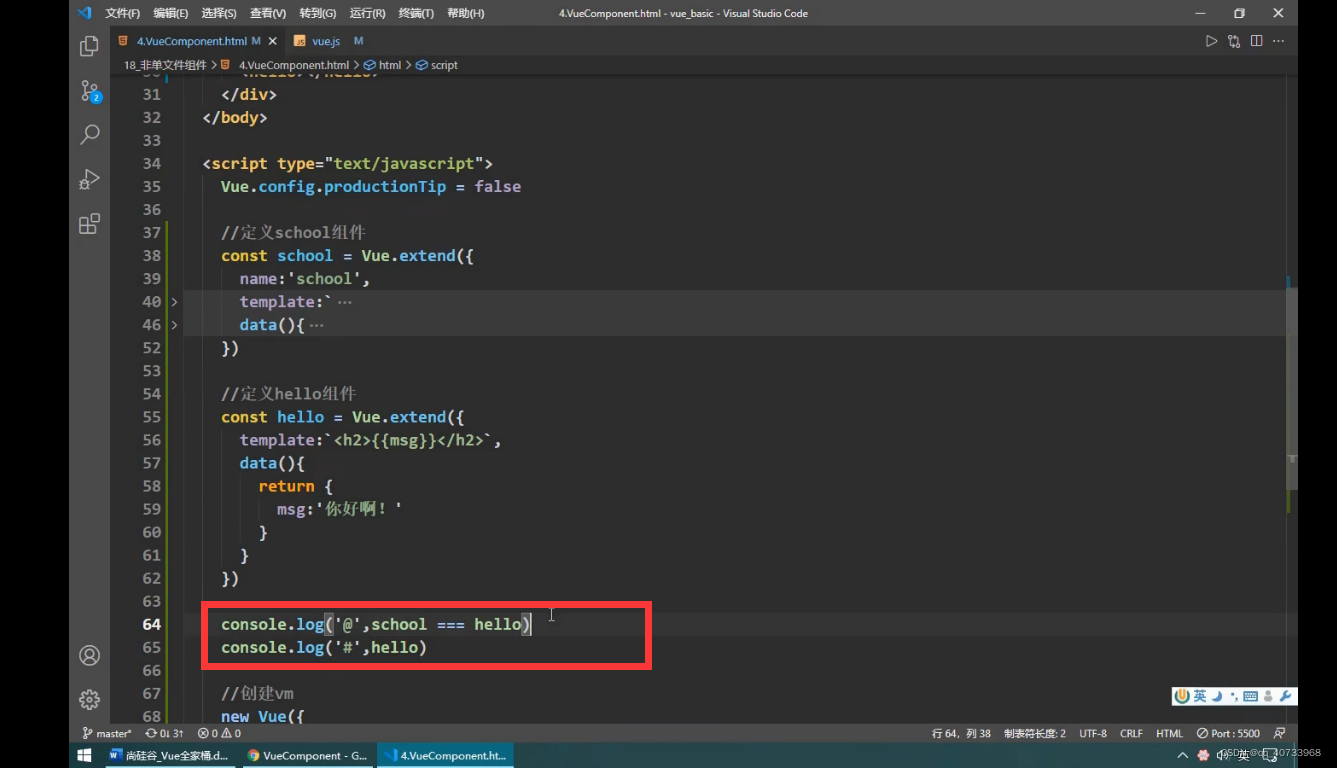Click the input method U logo icon

point(1183,696)
